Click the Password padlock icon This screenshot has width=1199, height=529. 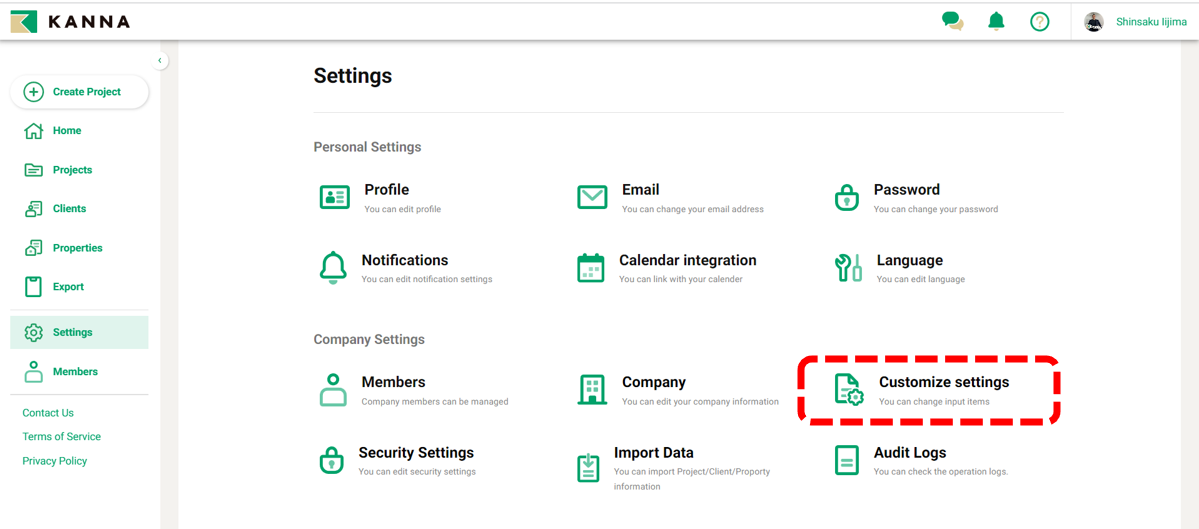[x=847, y=197]
